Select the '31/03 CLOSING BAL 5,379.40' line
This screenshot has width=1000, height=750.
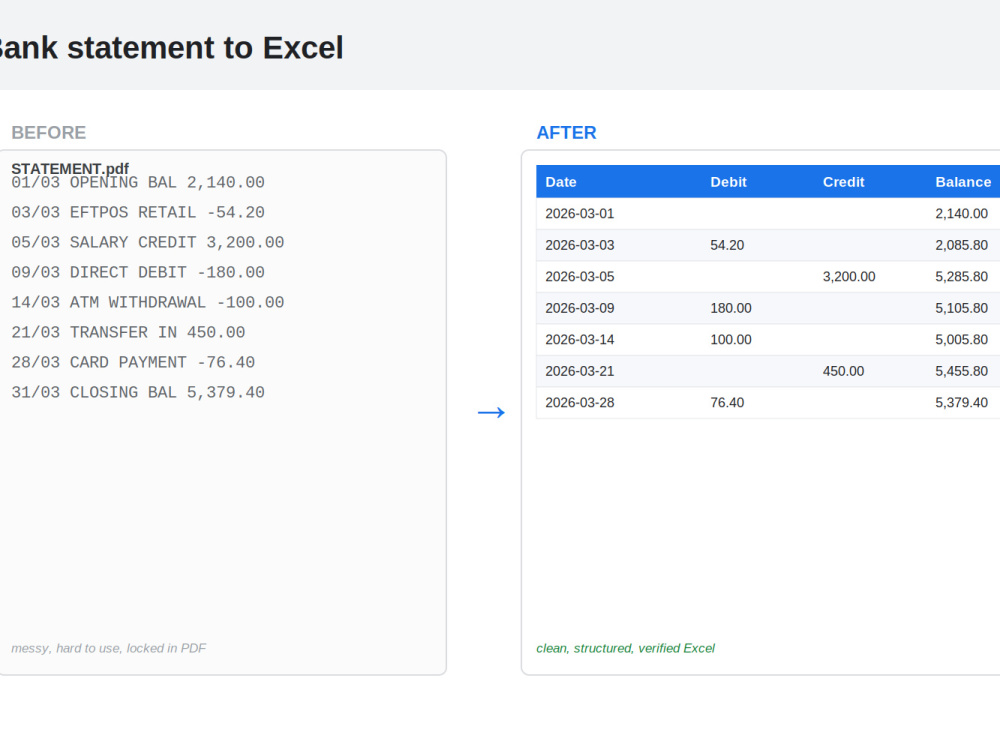pyautogui.click(x=138, y=392)
